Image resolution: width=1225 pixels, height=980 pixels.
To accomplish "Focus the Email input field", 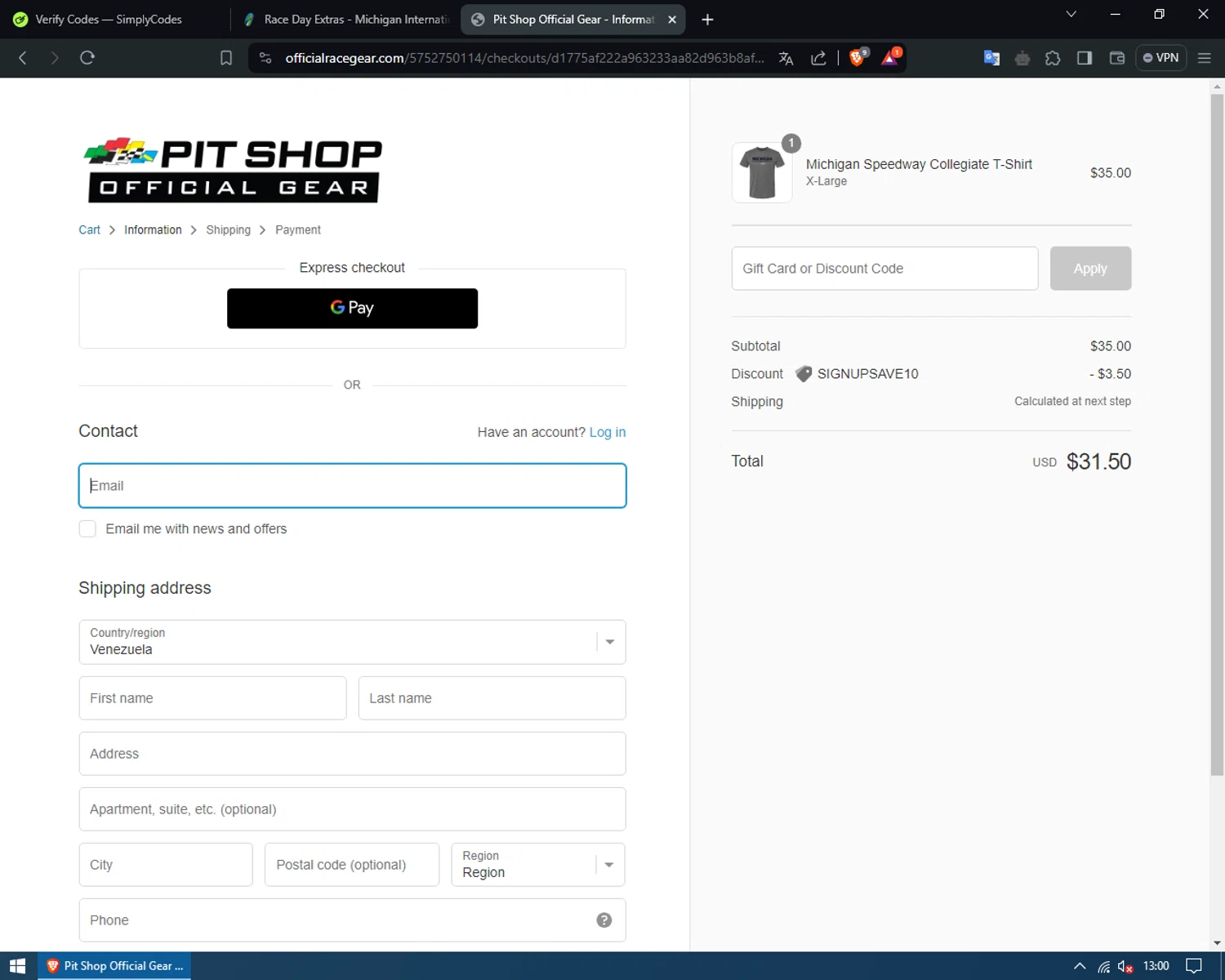I will tap(352, 486).
